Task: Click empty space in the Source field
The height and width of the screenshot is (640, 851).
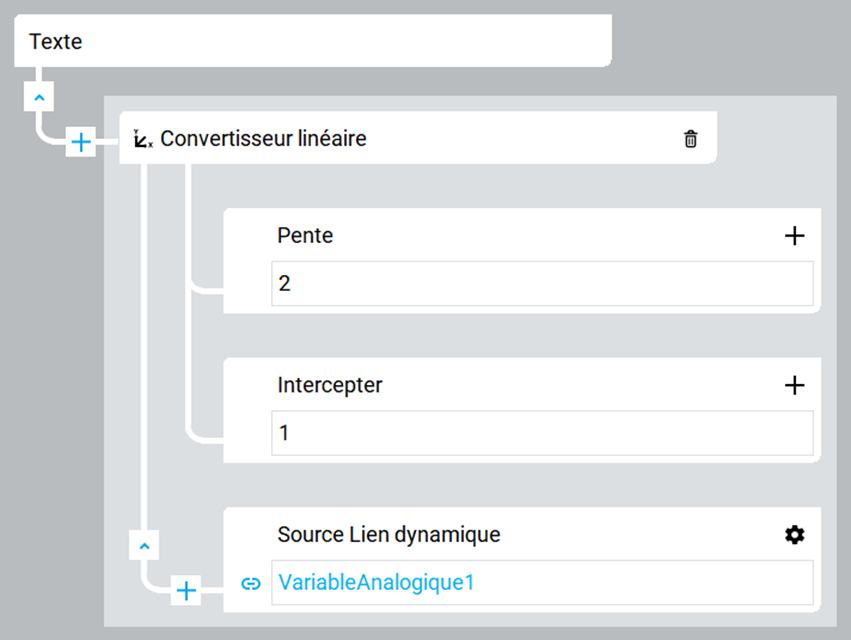Action: point(643,582)
